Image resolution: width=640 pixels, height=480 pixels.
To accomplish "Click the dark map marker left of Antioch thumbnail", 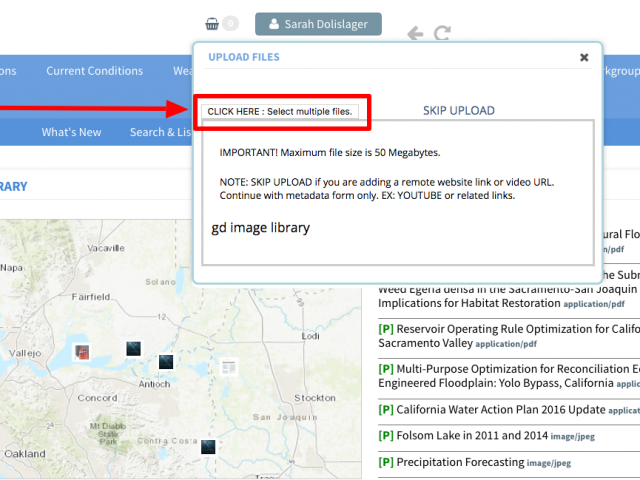I will tap(133, 348).
